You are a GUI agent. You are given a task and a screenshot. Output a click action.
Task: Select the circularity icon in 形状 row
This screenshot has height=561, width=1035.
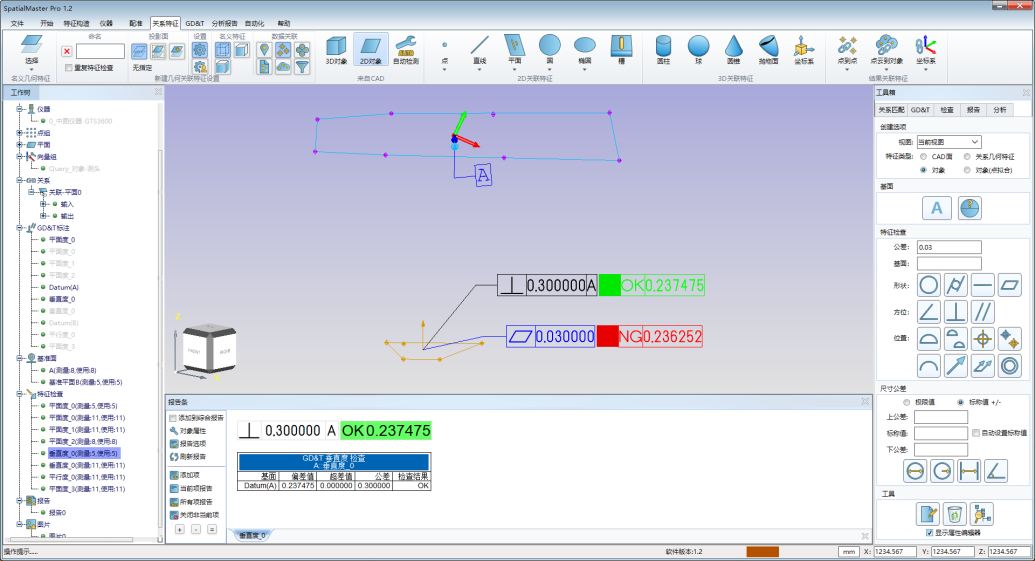point(928,285)
